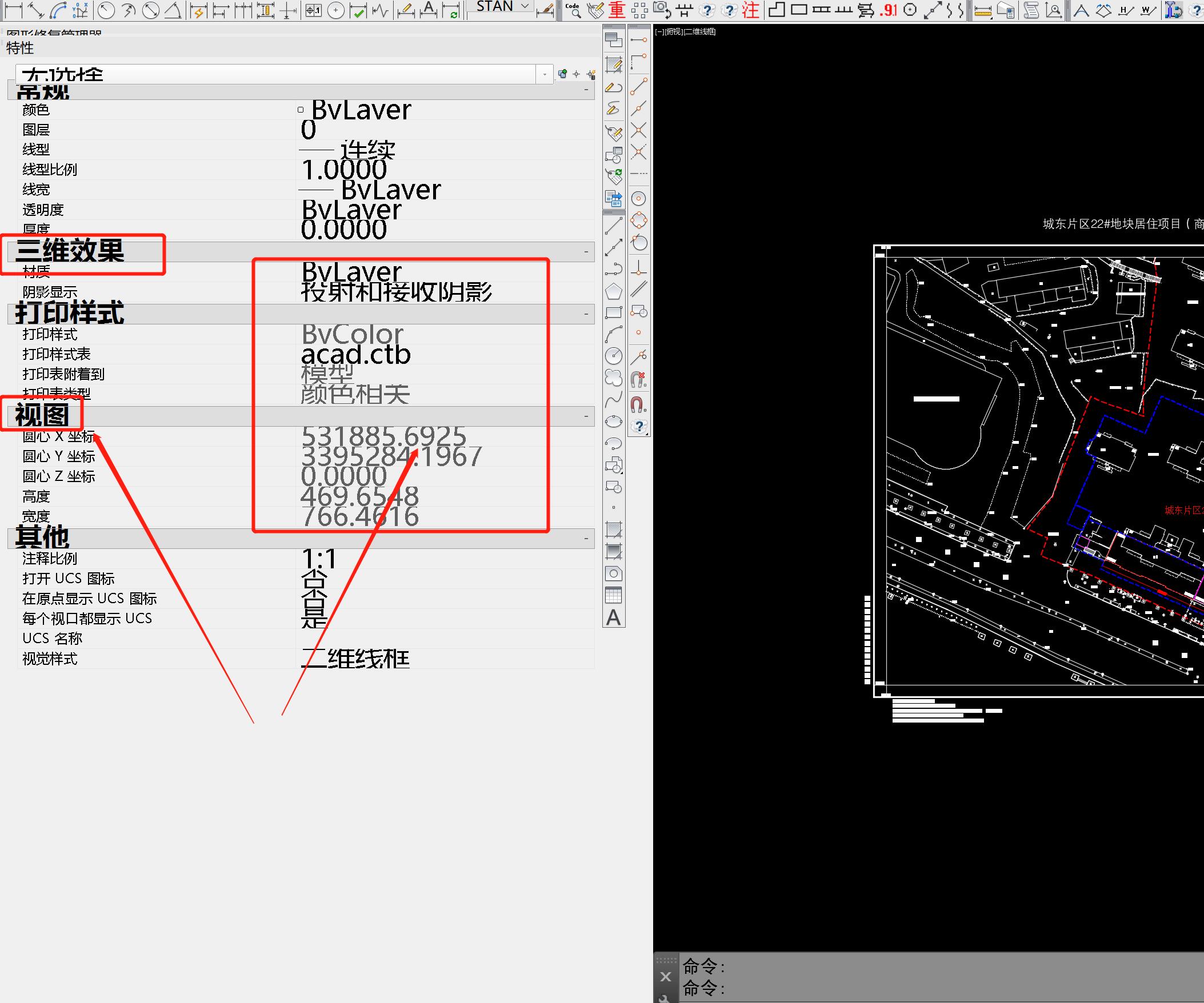Select the Table tool
Viewport: 1204px width, 1003px height.
click(614, 595)
